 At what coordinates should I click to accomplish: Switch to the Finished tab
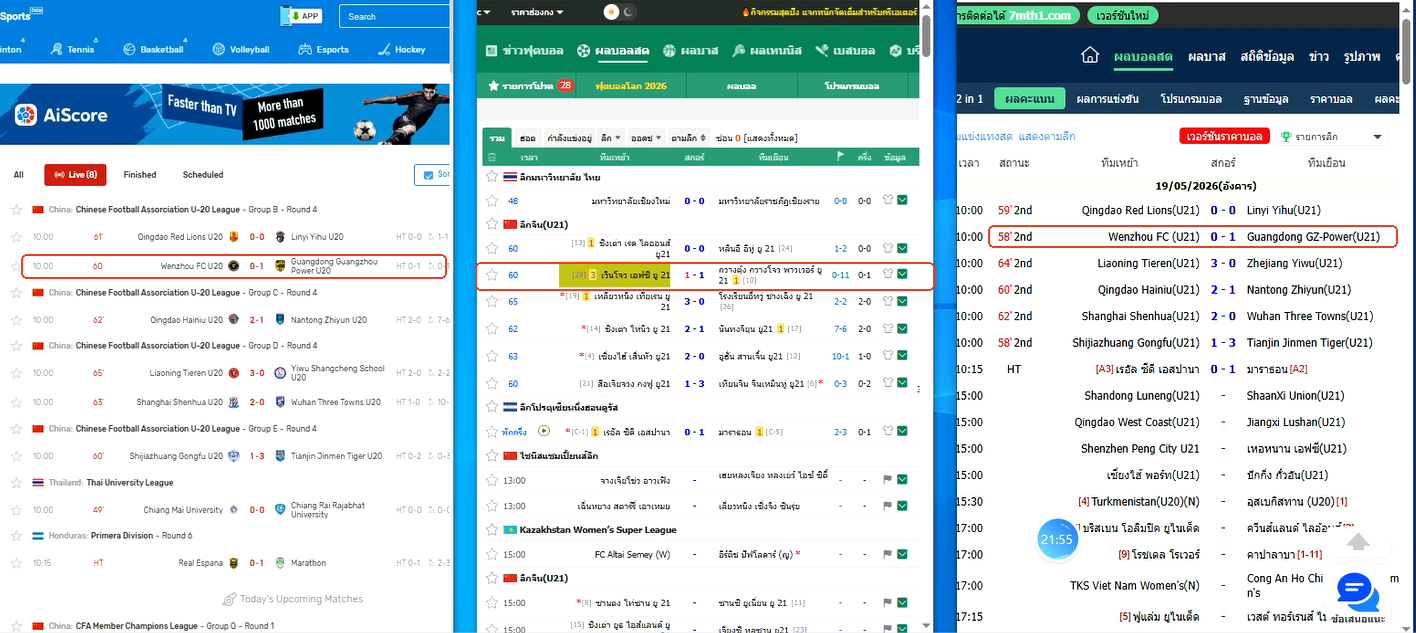coord(140,175)
